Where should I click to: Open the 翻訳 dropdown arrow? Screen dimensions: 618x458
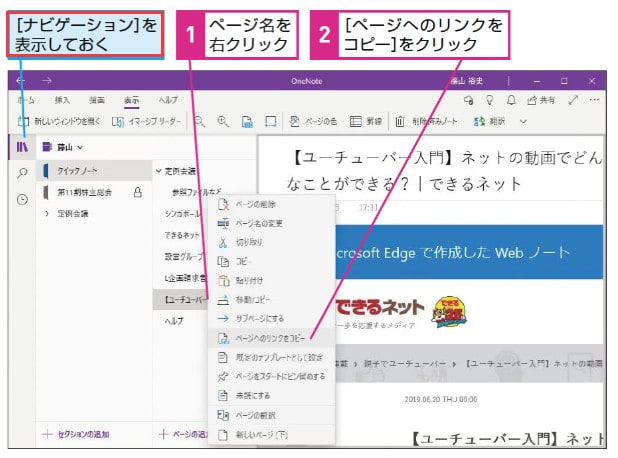pyautogui.click(x=522, y=121)
